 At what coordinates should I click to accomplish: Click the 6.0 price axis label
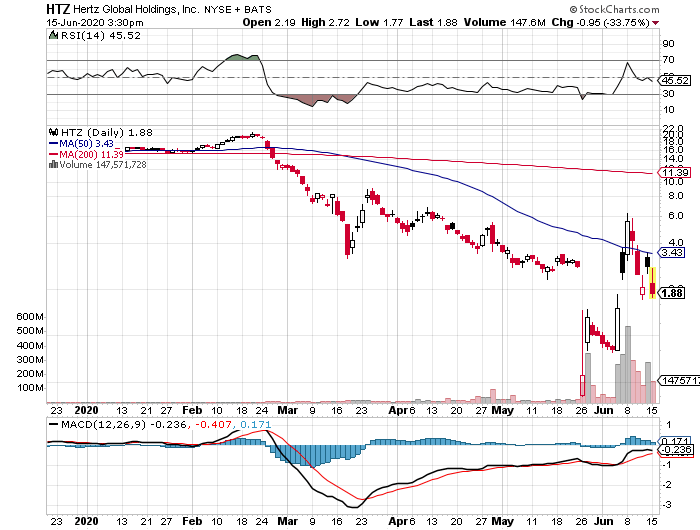(x=676, y=216)
